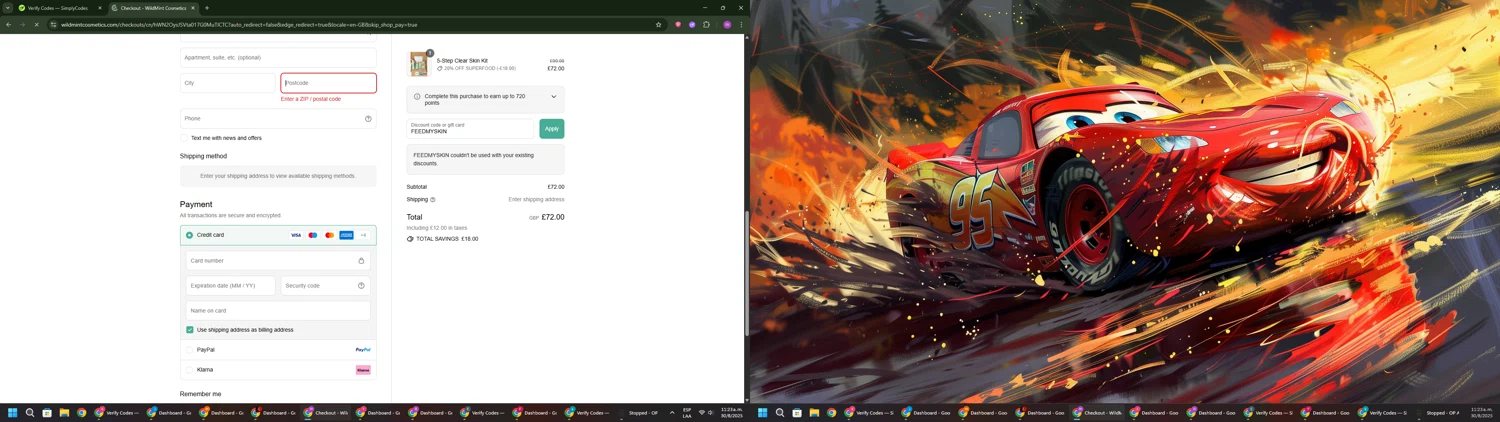The image size is (1500, 422).
Task: Choose the PayPal payment radio button
Action: (x=190, y=350)
